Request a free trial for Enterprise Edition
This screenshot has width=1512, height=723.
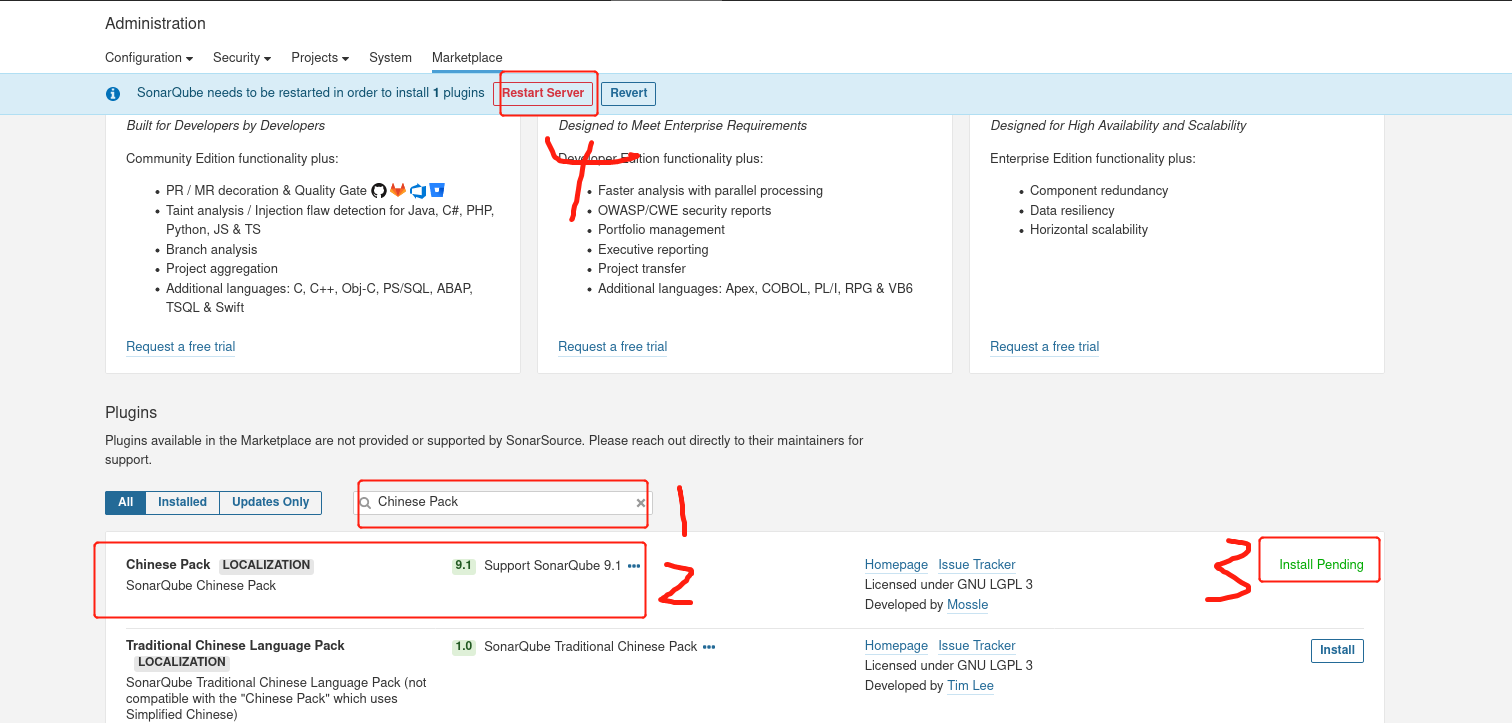(613, 347)
